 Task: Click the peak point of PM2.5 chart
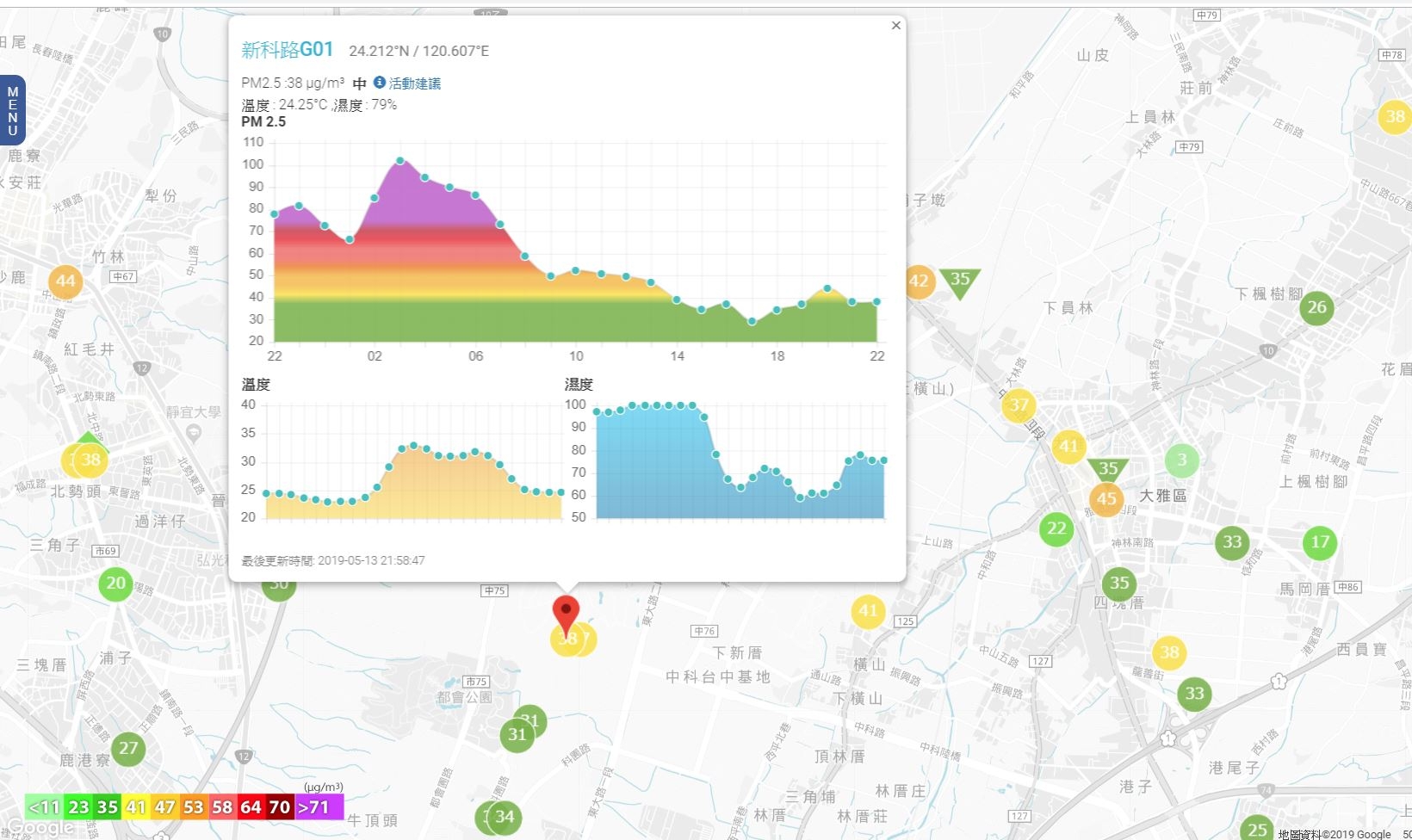400,161
